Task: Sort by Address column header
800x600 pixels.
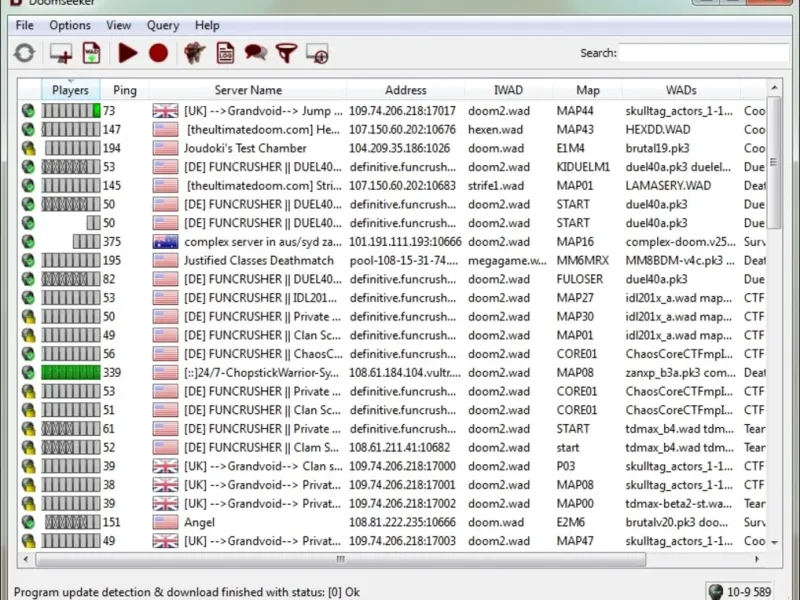Action: (x=406, y=90)
